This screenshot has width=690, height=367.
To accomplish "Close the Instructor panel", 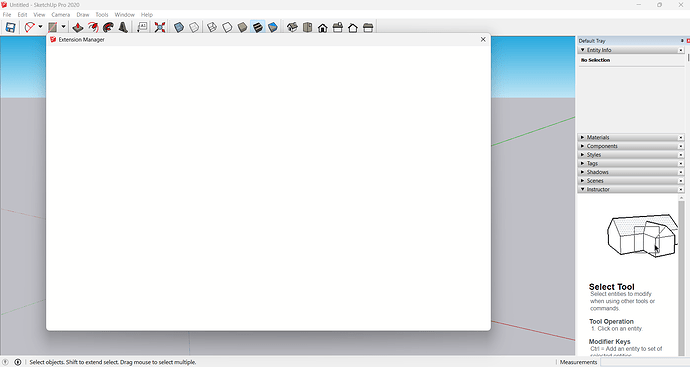I will click(x=681, y=190).
